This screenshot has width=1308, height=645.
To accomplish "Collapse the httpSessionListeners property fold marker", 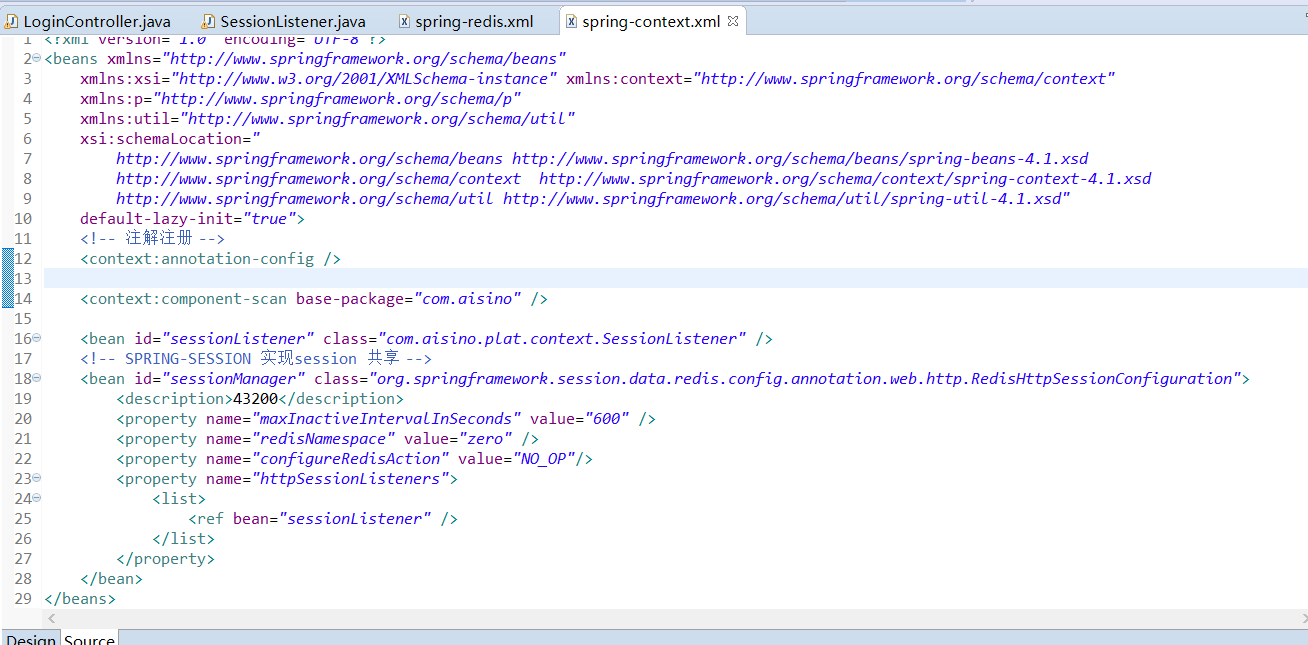I will pos(35,478).
